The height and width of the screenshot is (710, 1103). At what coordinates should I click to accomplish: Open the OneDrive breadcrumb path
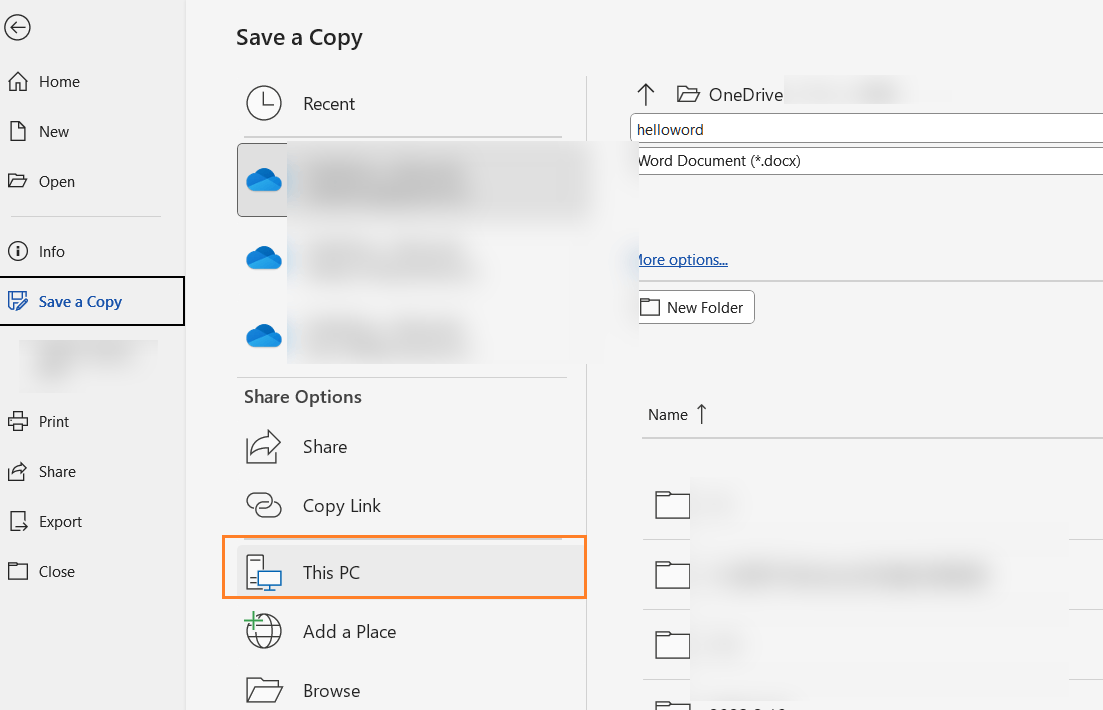click(x=745, y=93)
